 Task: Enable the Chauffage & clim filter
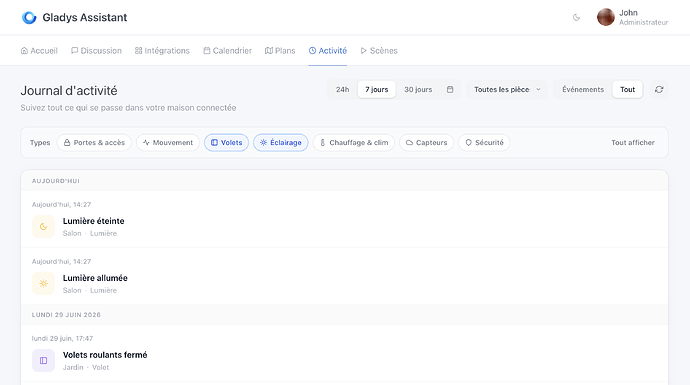coord(354,143)
